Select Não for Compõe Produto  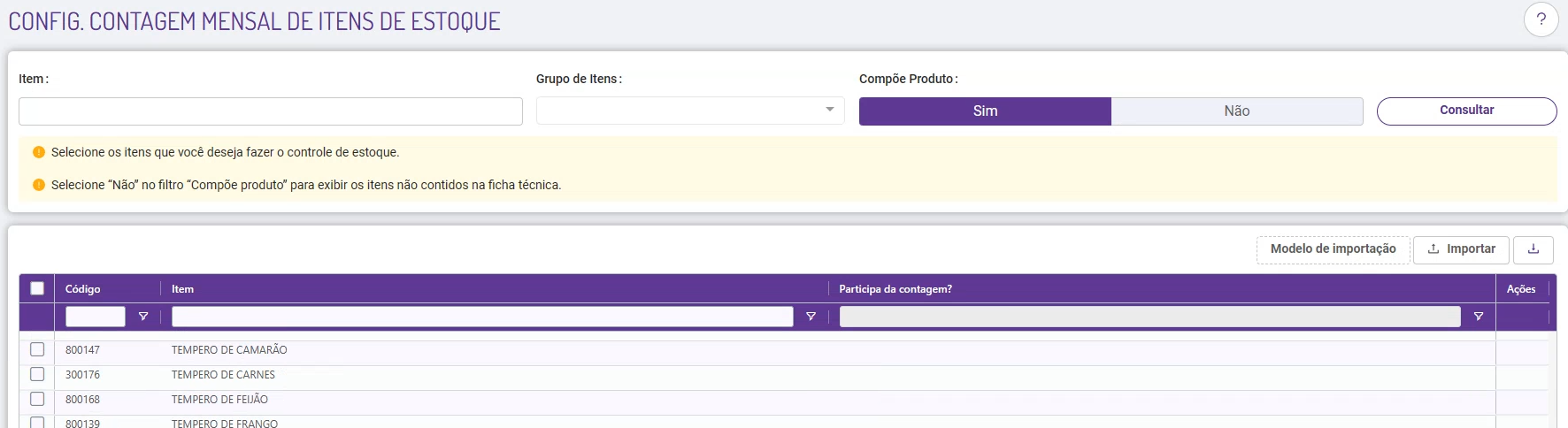[x=1236, y=111]
